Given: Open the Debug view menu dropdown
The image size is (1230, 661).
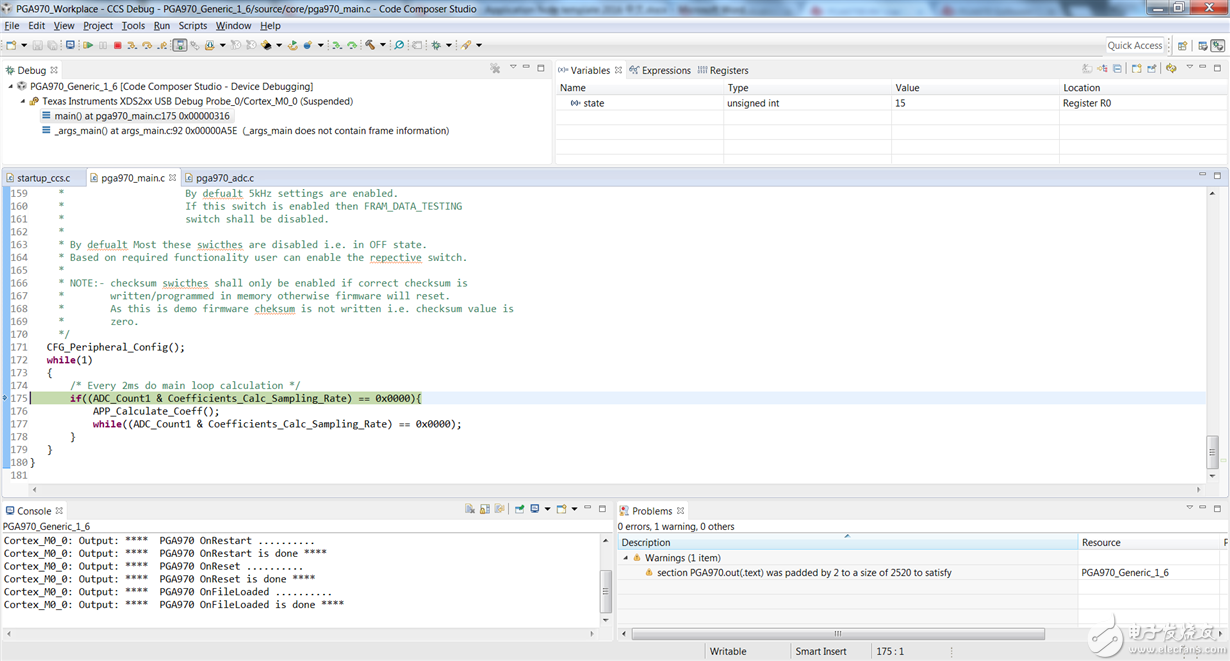Looking at the screenshot, I should click(513, 68).
